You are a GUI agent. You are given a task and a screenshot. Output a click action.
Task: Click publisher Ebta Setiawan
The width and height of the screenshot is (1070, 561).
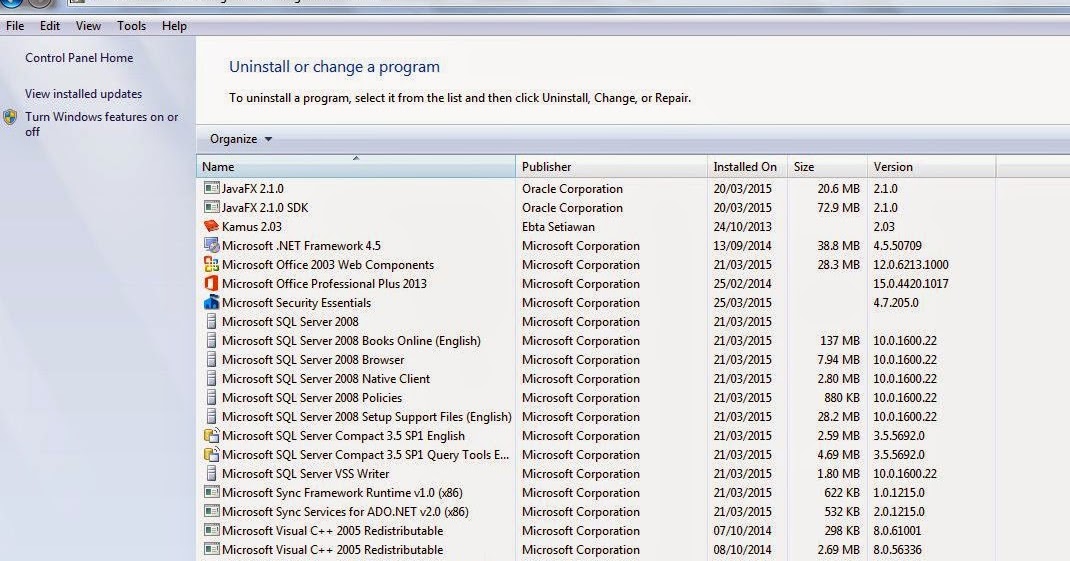[x=558, y=226]
